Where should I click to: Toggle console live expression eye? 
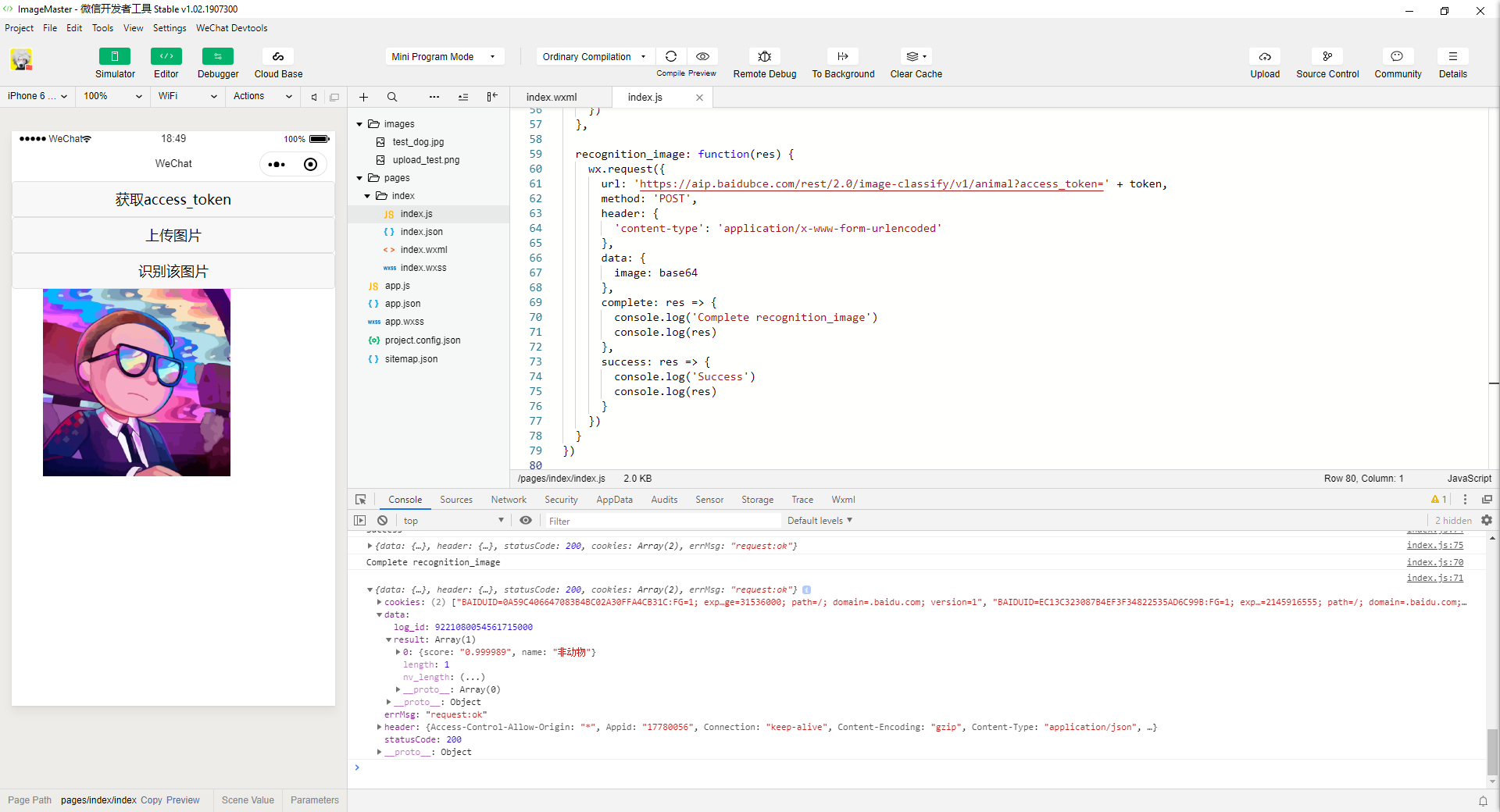(526, 520)
